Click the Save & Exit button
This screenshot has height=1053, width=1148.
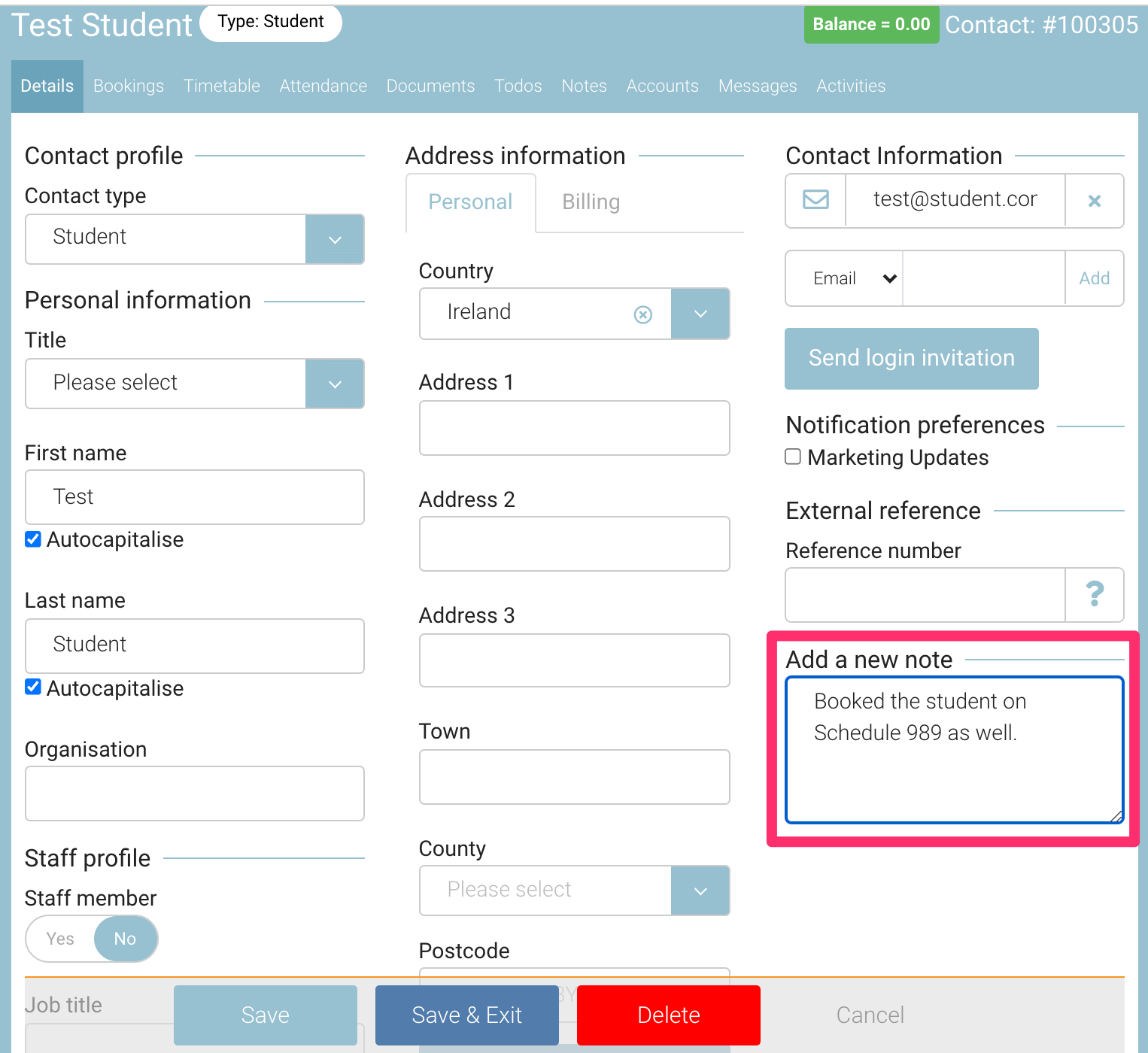[466, 1015]
